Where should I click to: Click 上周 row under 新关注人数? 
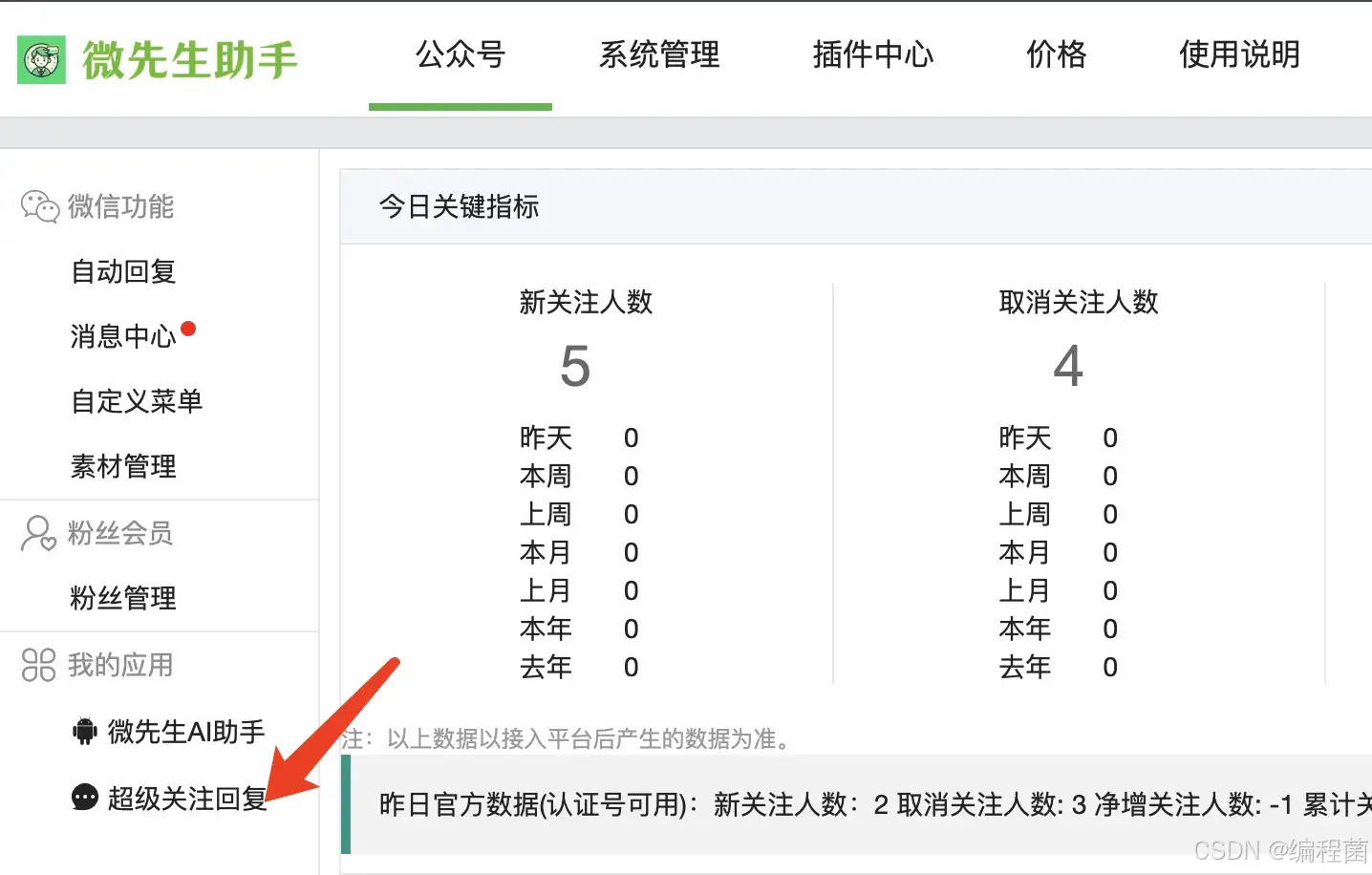579,514
